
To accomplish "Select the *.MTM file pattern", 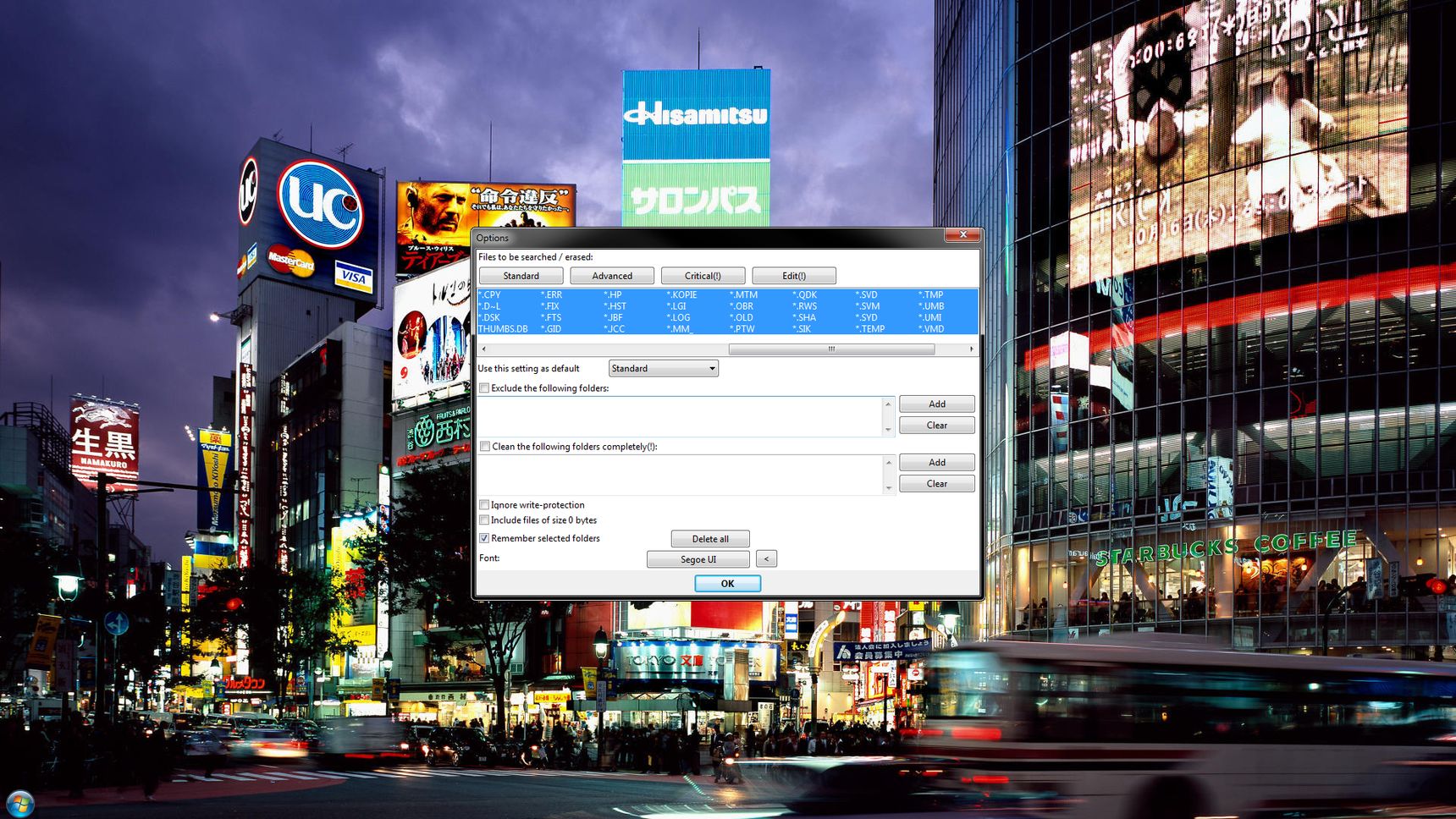I will [x=743, y=294].
